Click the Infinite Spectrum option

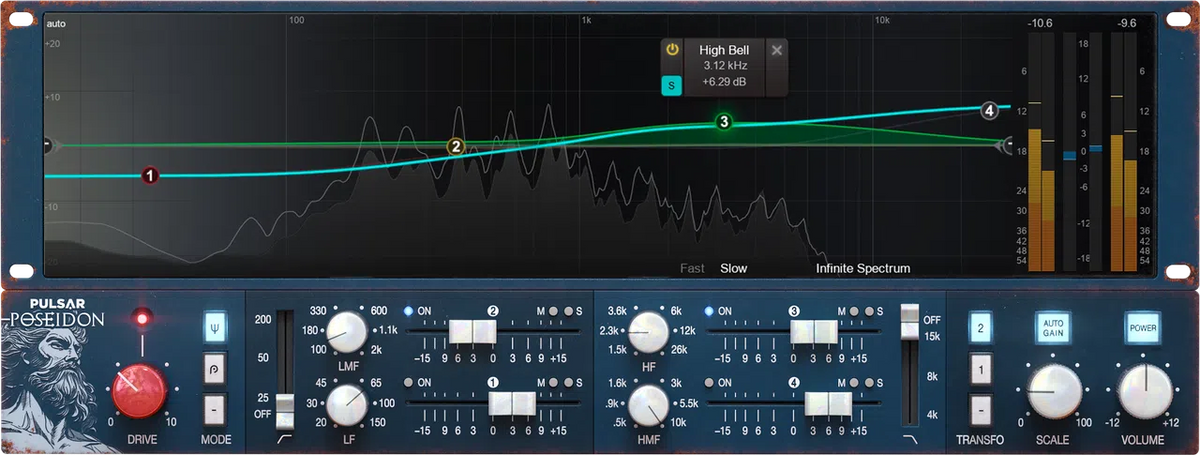tap(863, 268)
